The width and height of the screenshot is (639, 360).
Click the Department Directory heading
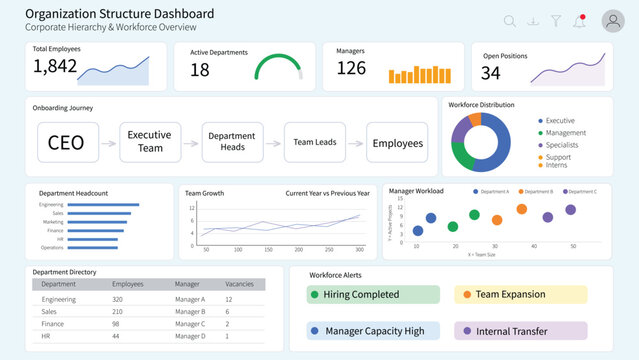(x=64, y=272)
